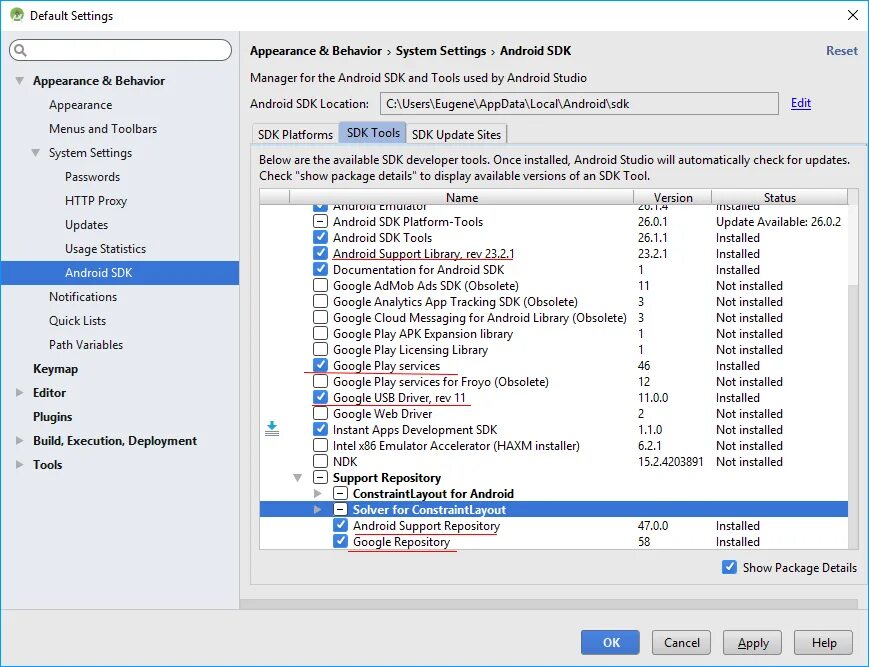Check the NDK checkbox
Image resolution: width=869 pixels, height=667 pixels.
(x=320, y=461)
